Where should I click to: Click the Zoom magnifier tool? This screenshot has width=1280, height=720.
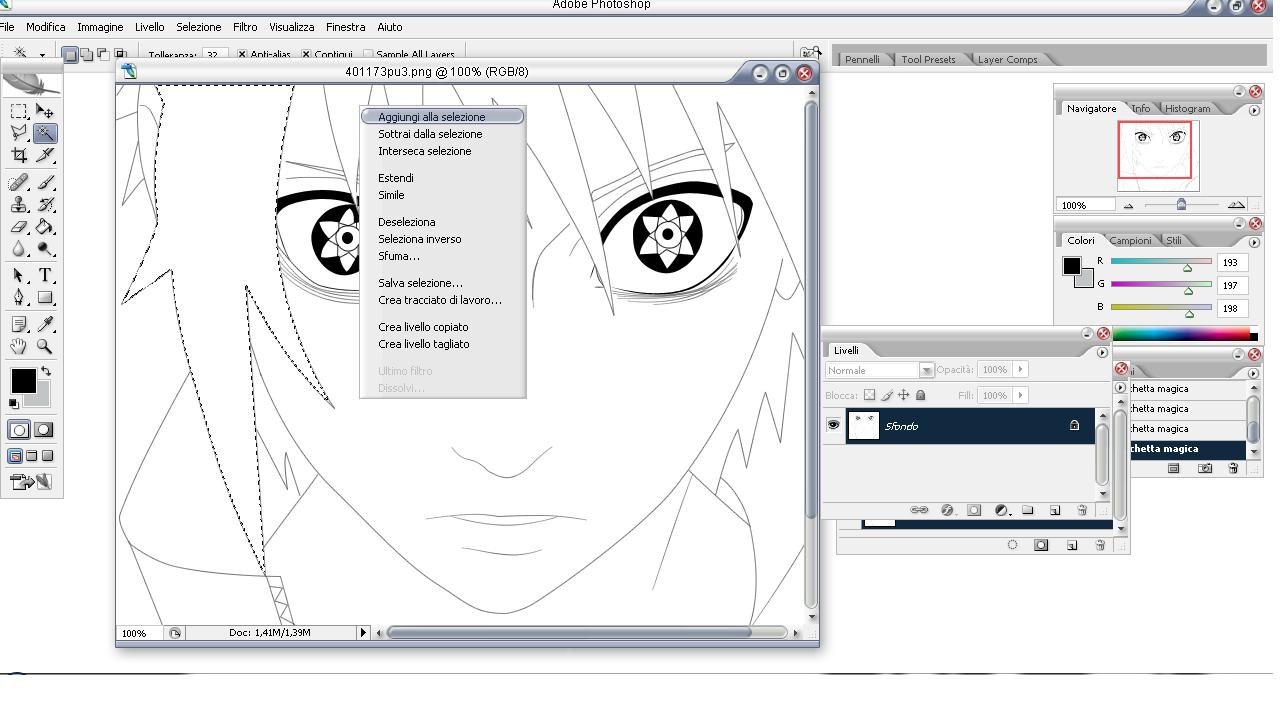(45, 346)
